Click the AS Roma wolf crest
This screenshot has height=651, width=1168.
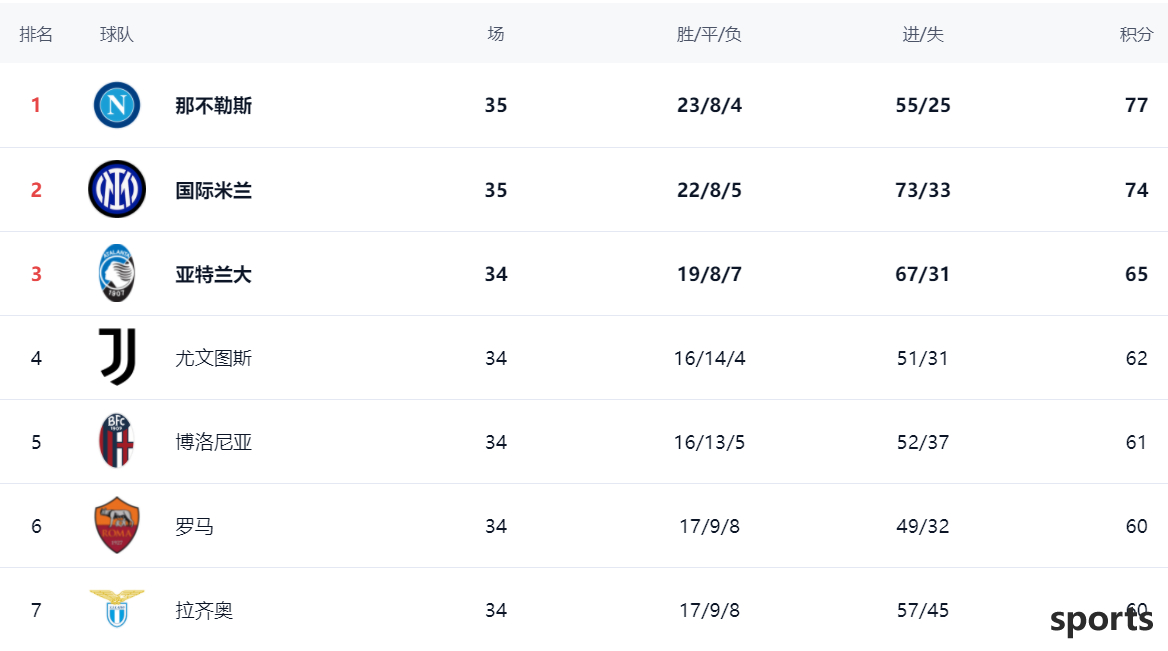pyautogui.click(x=117, y=525)
